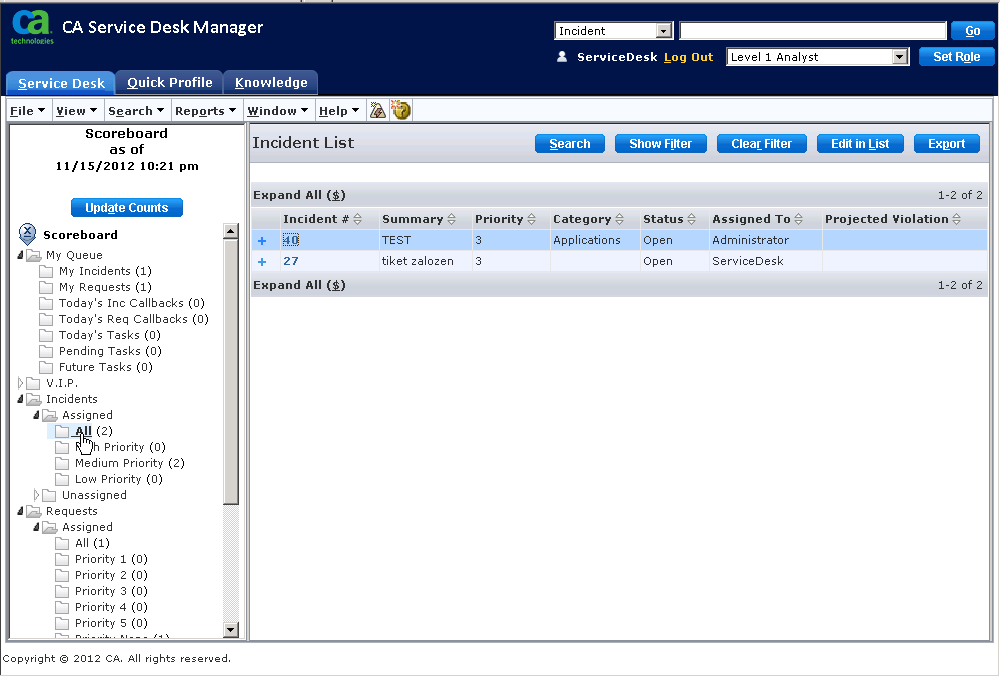Screen dimensions: 1000x677
Task: Click the Export button
Action: pyautogui.click(x=946, y=144)
